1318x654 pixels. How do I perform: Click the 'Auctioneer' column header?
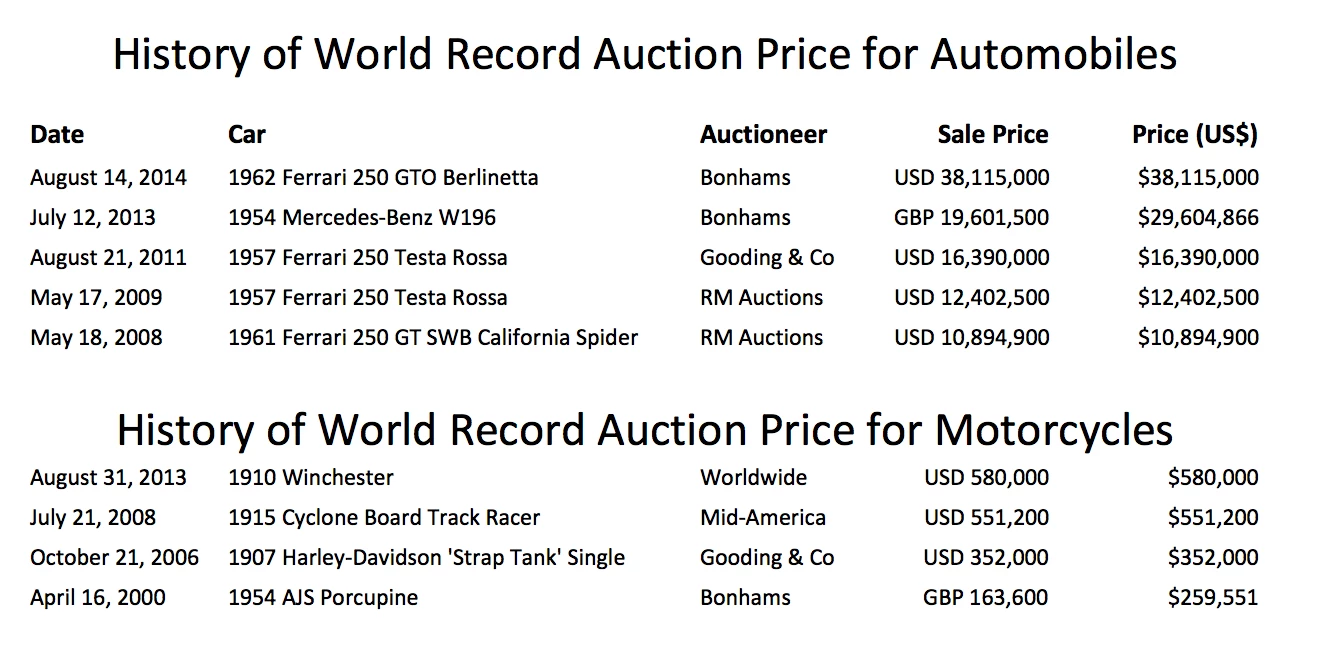click(763, 134)
